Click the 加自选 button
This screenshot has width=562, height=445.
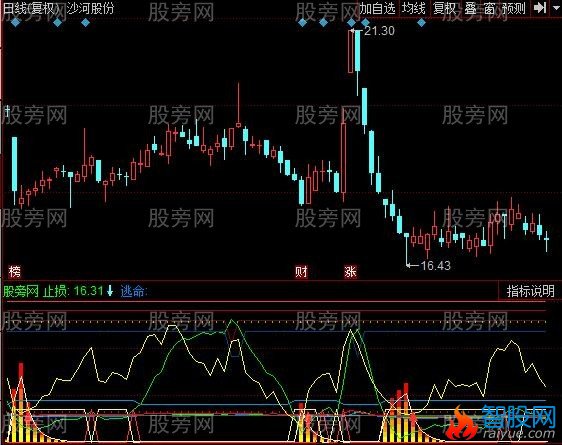pyautogui.click(x=377, y=8)
